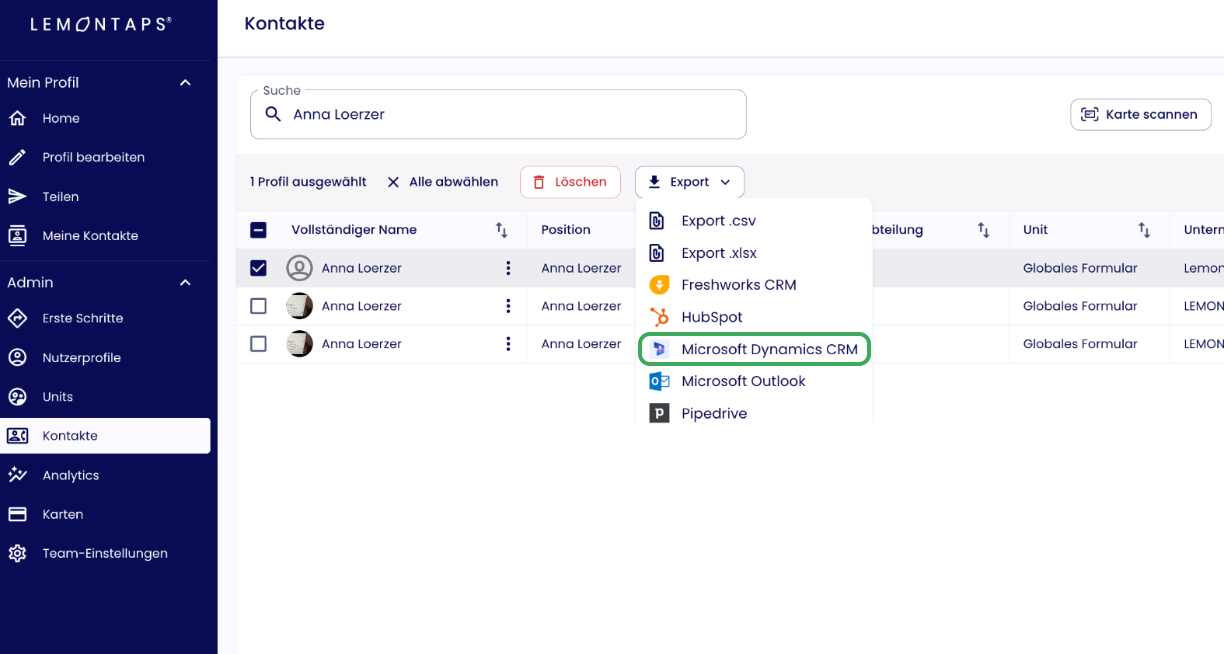Click the Units icon in sidebar
This screenshot has width=1224, height=654.
[x=17, y=397]
